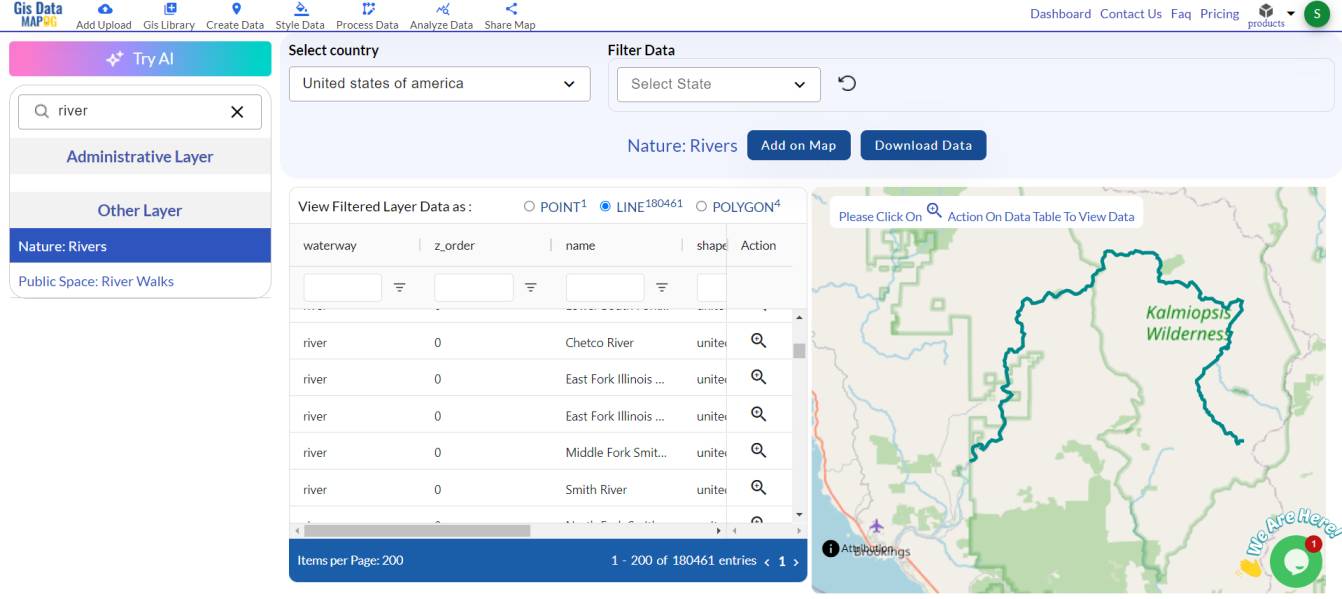Viewport: 1342px width, 599px height.
Task: Select the Share Map tool
Action: [510, 15]
